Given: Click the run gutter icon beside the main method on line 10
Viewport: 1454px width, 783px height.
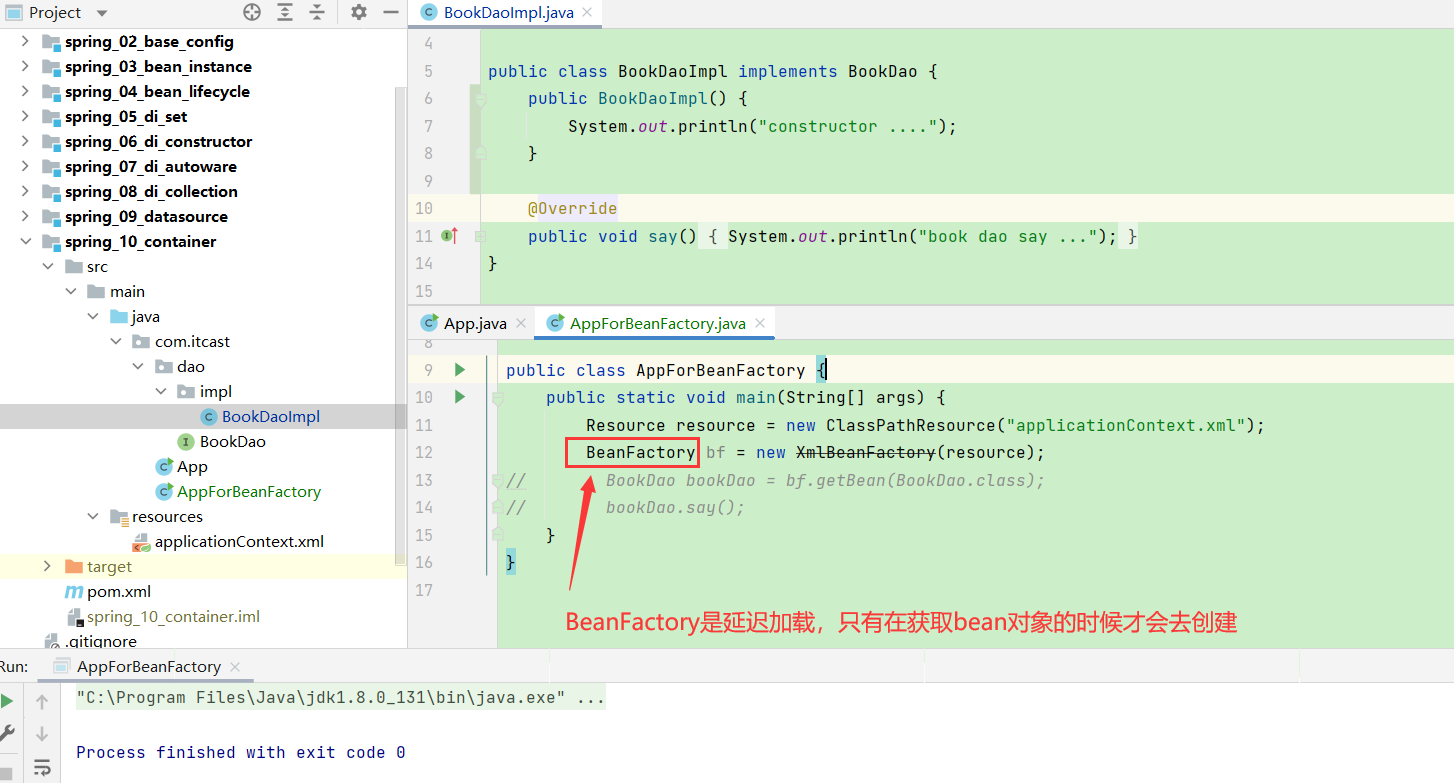Looking at the screenshot, I should coord(459,397).
